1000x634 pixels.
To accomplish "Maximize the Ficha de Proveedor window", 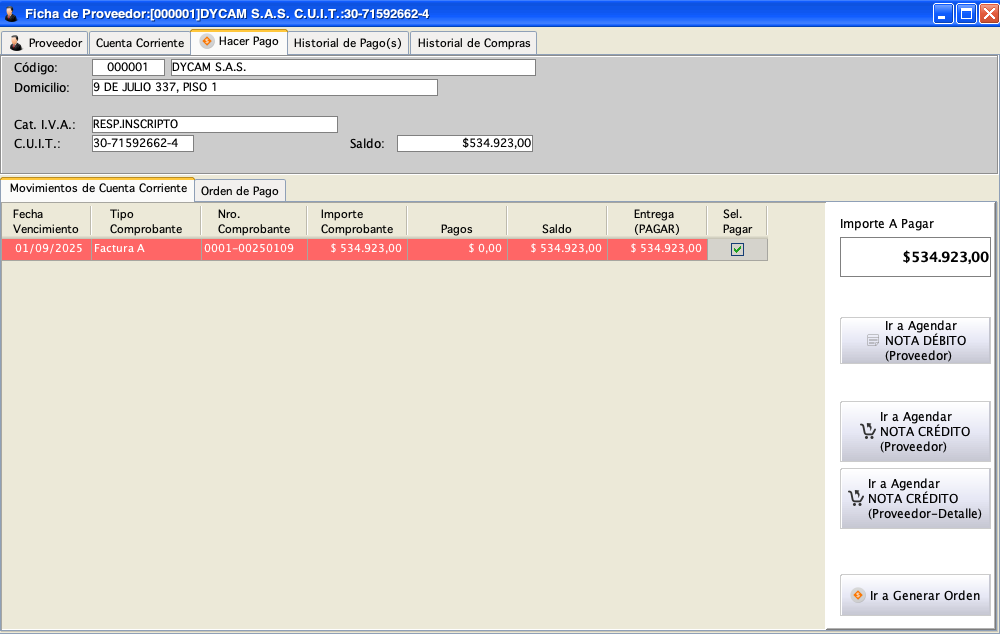I will click(966, 13).
